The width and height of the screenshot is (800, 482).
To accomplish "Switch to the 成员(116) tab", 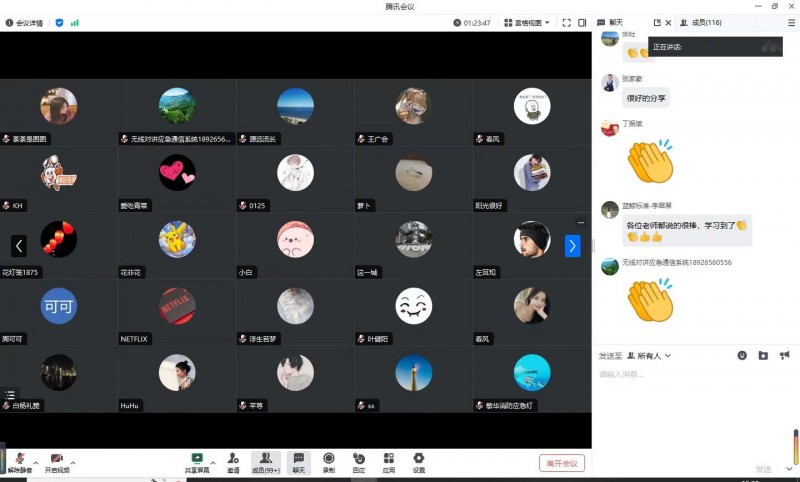I will (700, 22).
